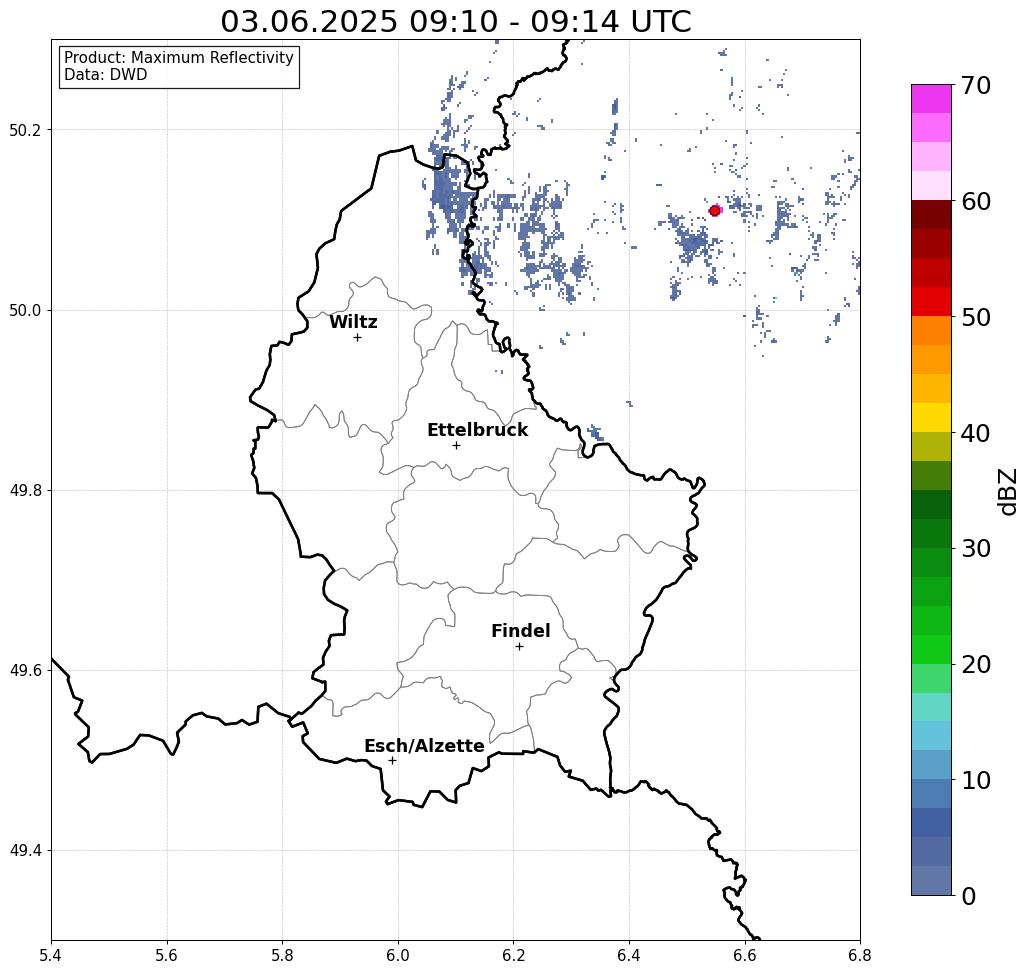Click the date-time title '03.06.2025 09:10 - 09:14 UTC'
The width and height of the screenshot is (1029, 973).
pos(455,22)
